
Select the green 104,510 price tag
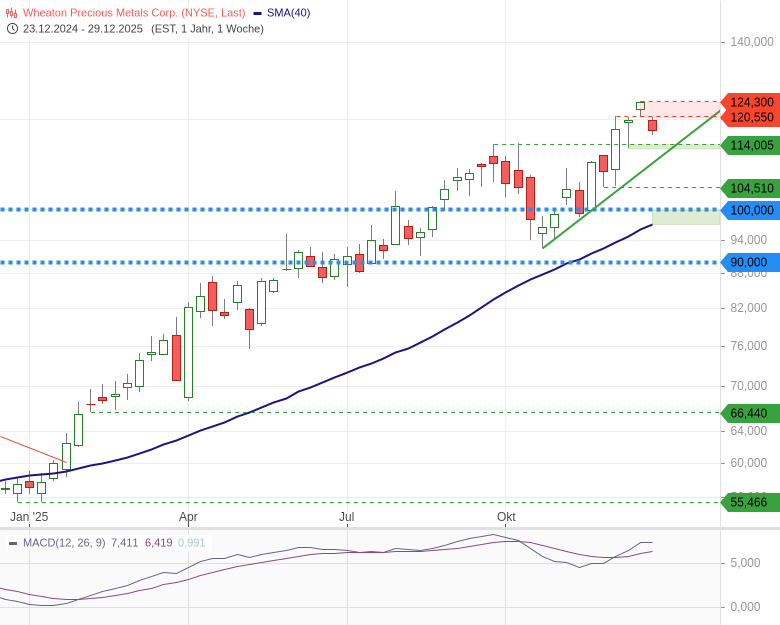pyautogui.click(x=751, y=188)
